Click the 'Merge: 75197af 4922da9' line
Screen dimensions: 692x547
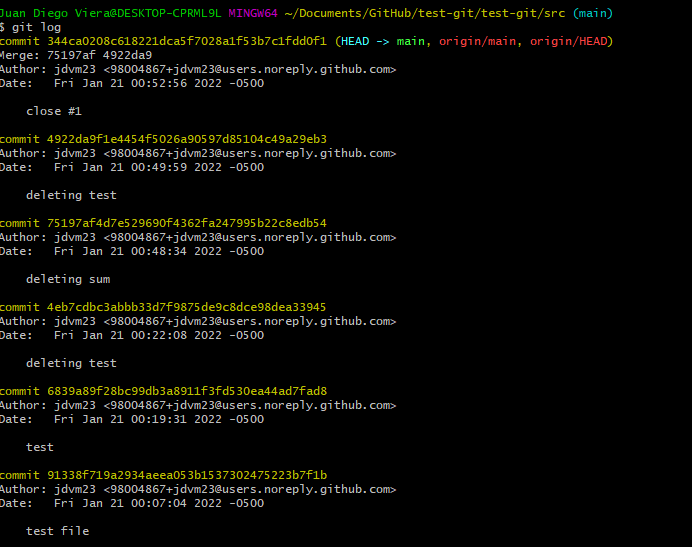click(75, 55)
